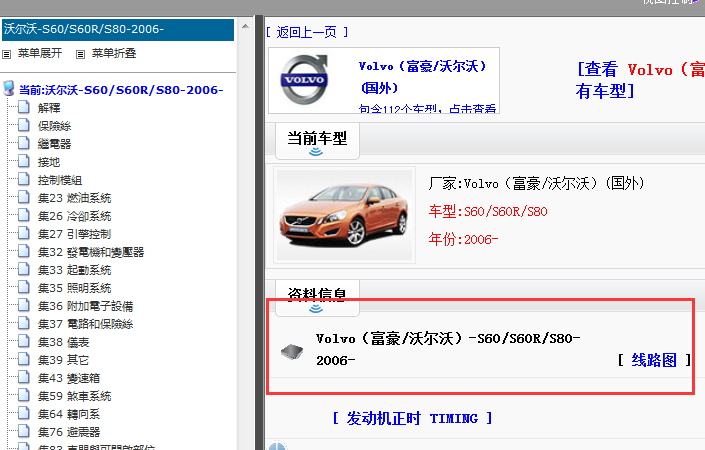Image resolution: width=705 pixels, height=450 pixels.
Task: Open 集32 發電機和變壓器 tree item
Action: pos(91,252)
